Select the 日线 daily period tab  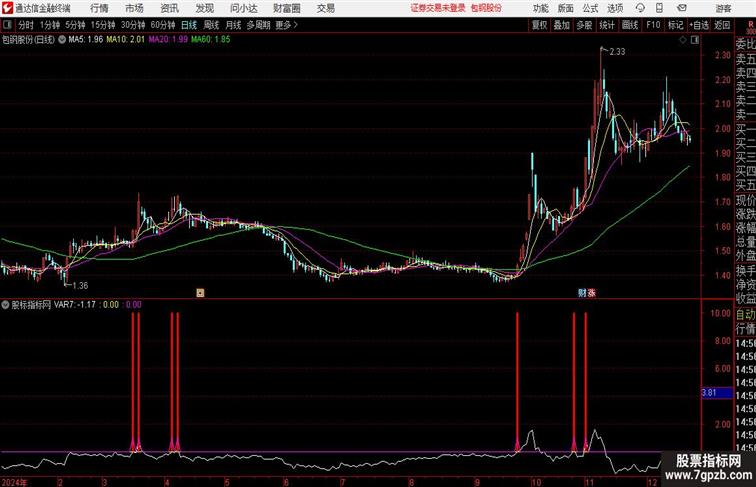coord(189,25)
